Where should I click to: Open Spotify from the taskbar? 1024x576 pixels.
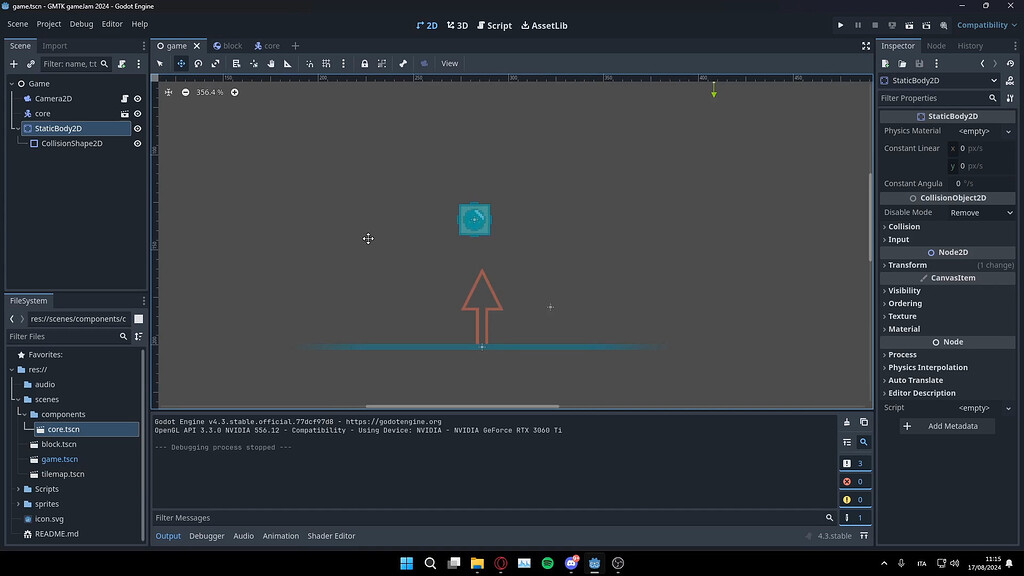click(547, 563)
